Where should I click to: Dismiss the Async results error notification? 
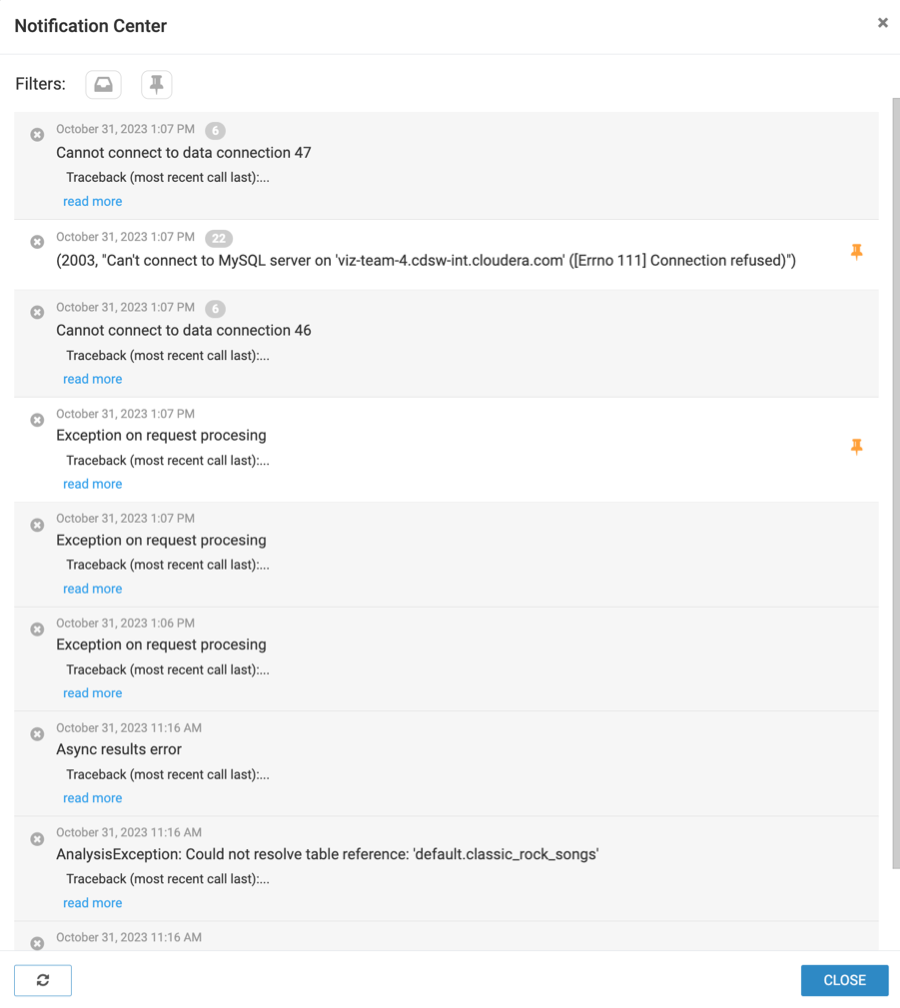pyautogui.click(x=37, y=734)
